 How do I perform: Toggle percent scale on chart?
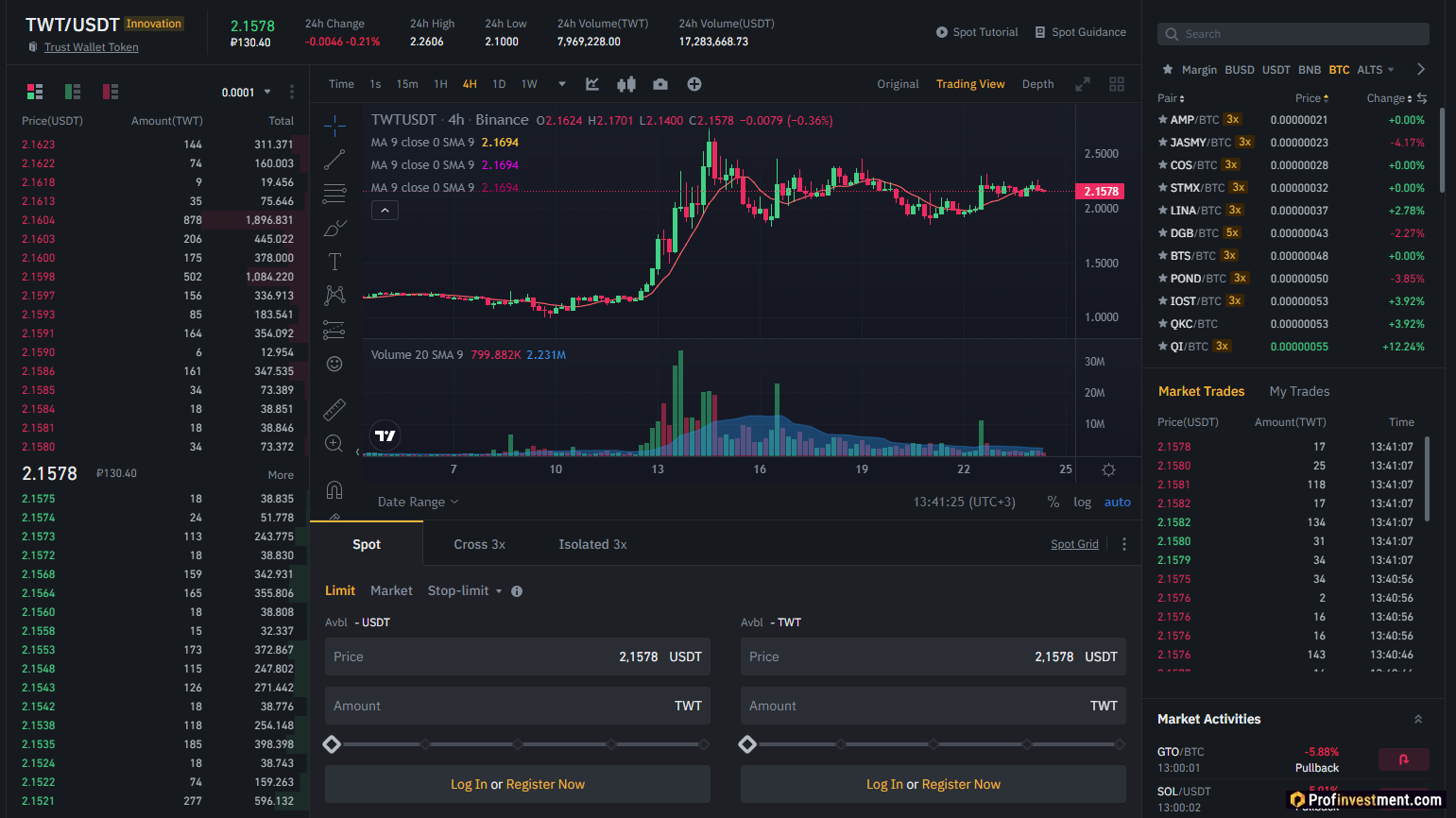pos(1053,503)
